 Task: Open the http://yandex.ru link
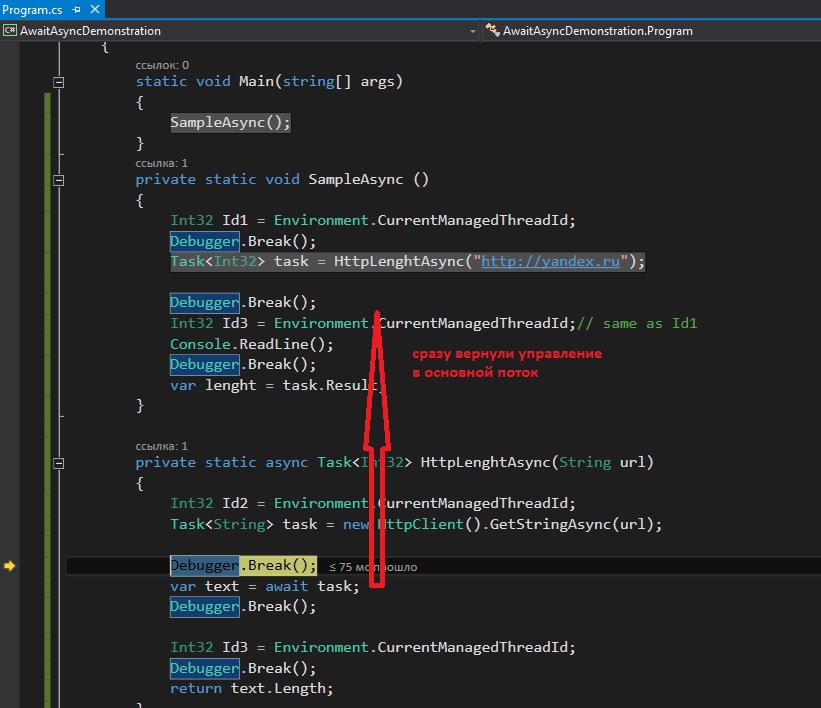[x=550, y=261]
